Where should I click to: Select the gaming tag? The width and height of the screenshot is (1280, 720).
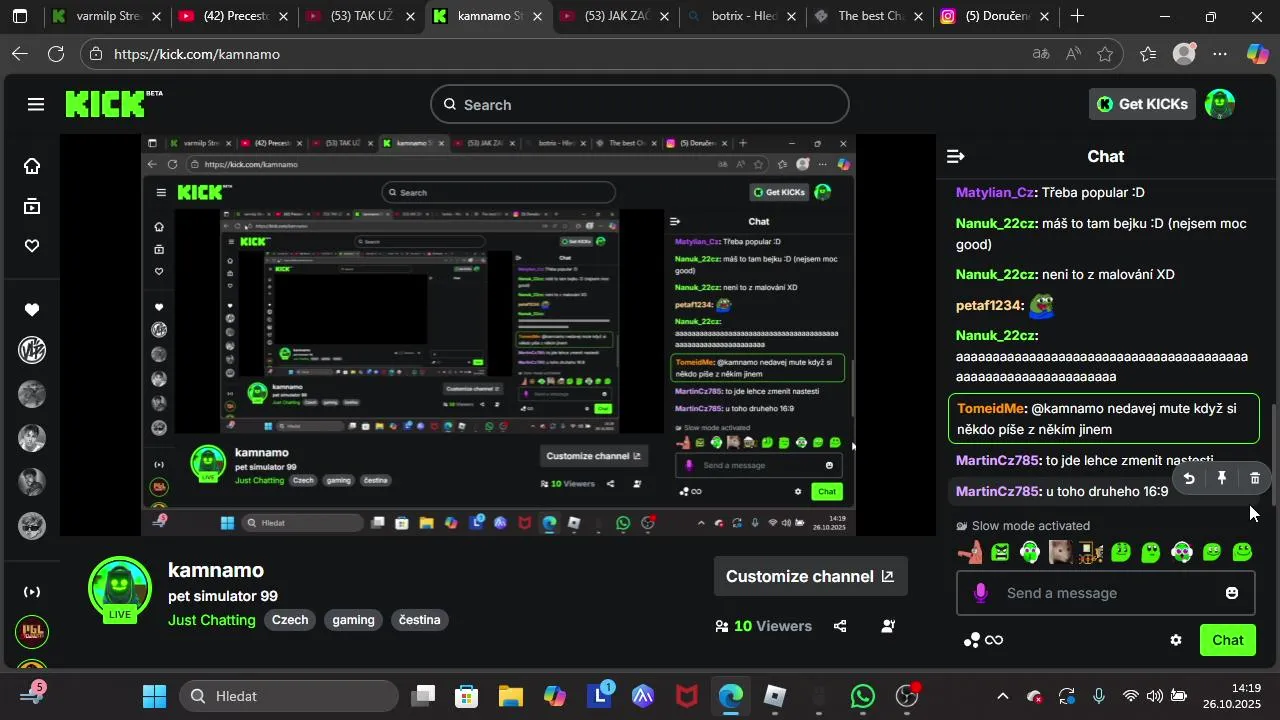click(x=353, y=620)
